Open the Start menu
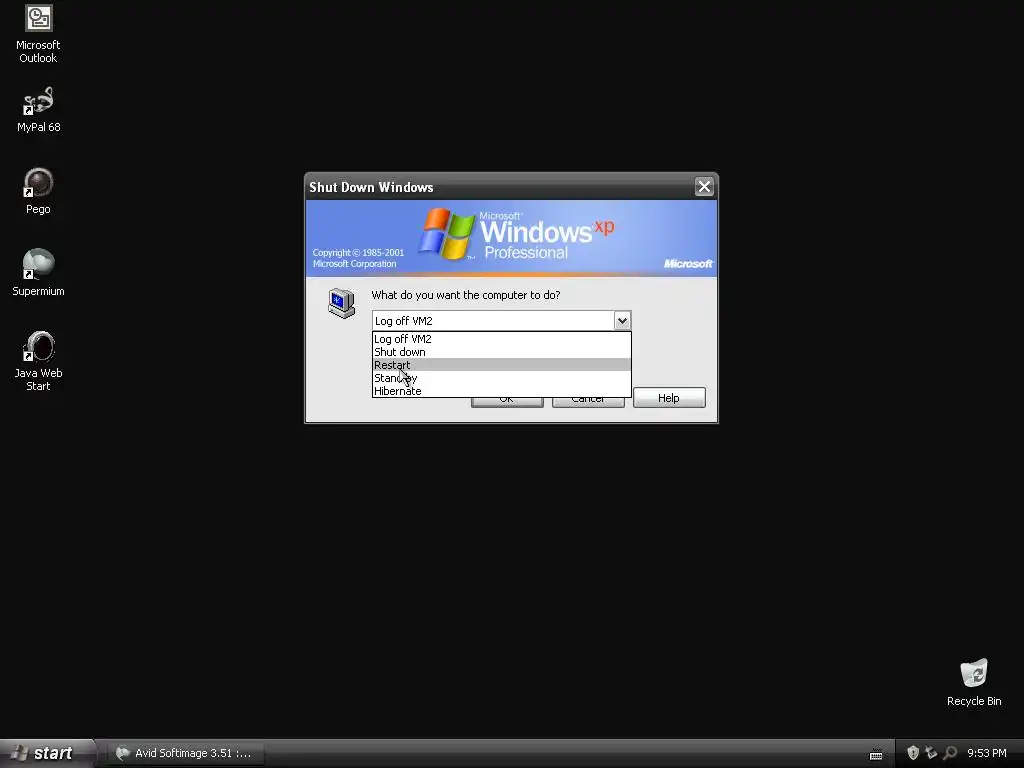The width and height of the screenshot is (1024, 768). pos(48,753)
